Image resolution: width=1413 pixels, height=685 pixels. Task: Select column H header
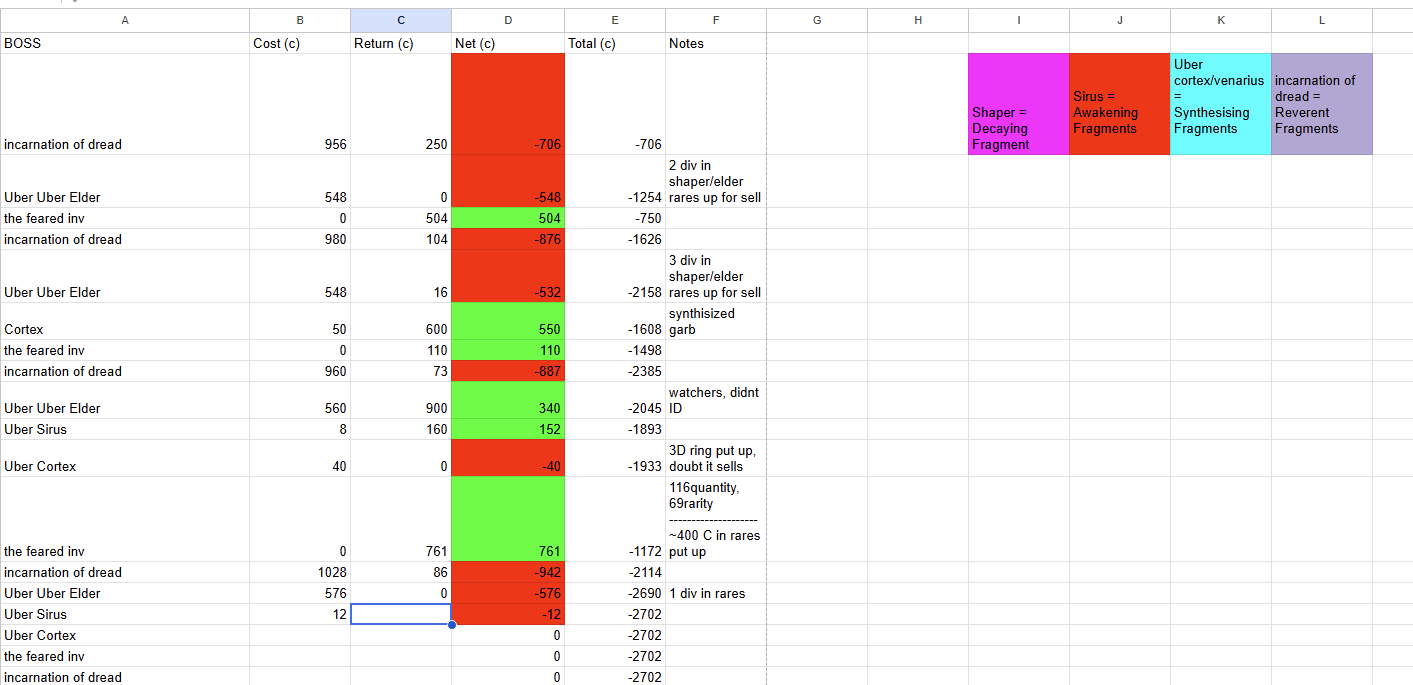(918, 20)
